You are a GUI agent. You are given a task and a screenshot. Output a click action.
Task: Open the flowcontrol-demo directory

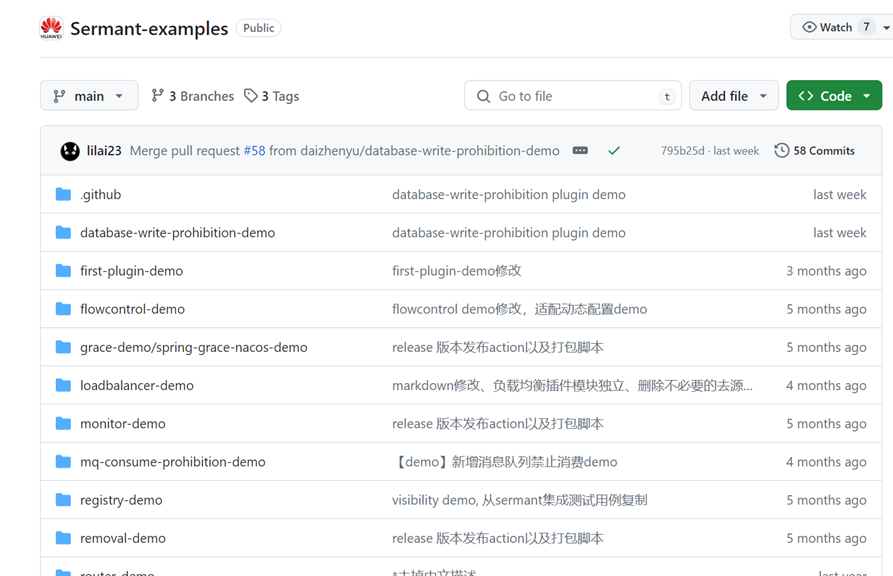tap(133, 309)
